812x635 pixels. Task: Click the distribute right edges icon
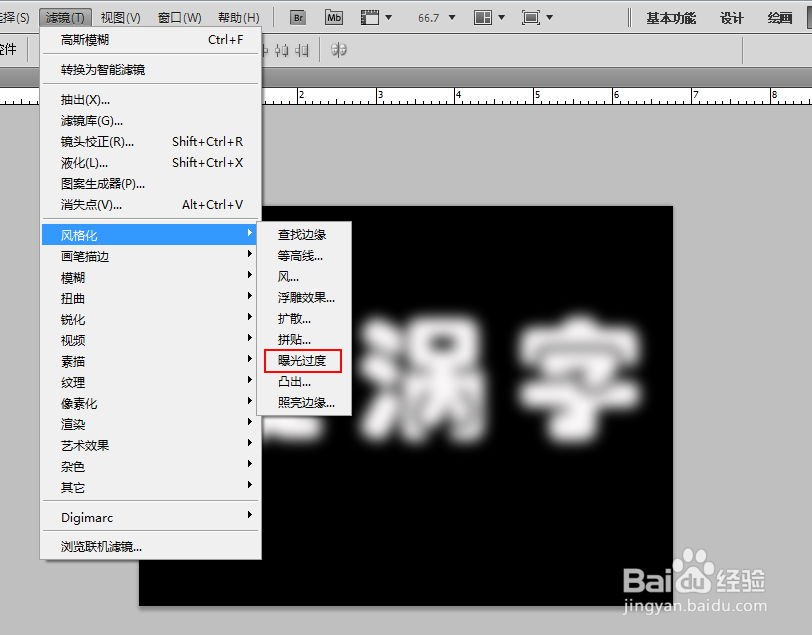coord(301,50)
